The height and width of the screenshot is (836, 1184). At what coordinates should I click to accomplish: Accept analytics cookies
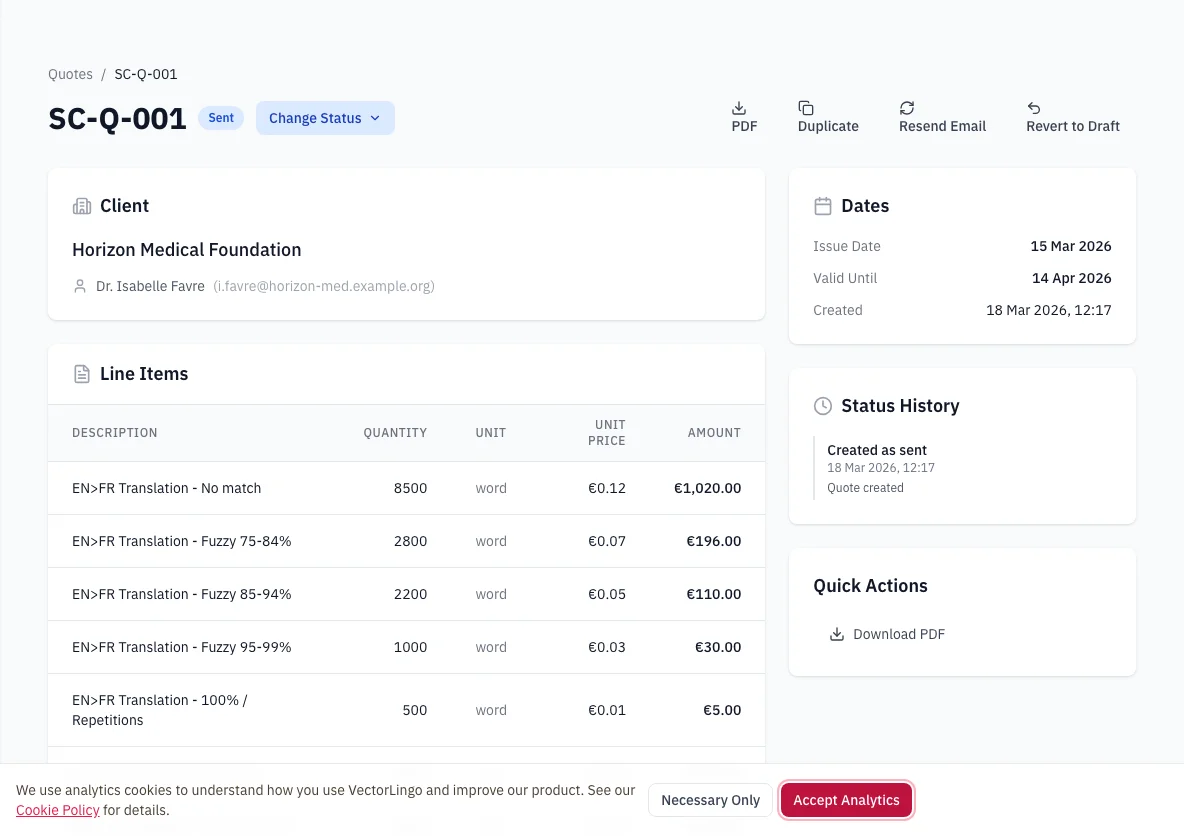pyautogui.click(x=846, y=800)
